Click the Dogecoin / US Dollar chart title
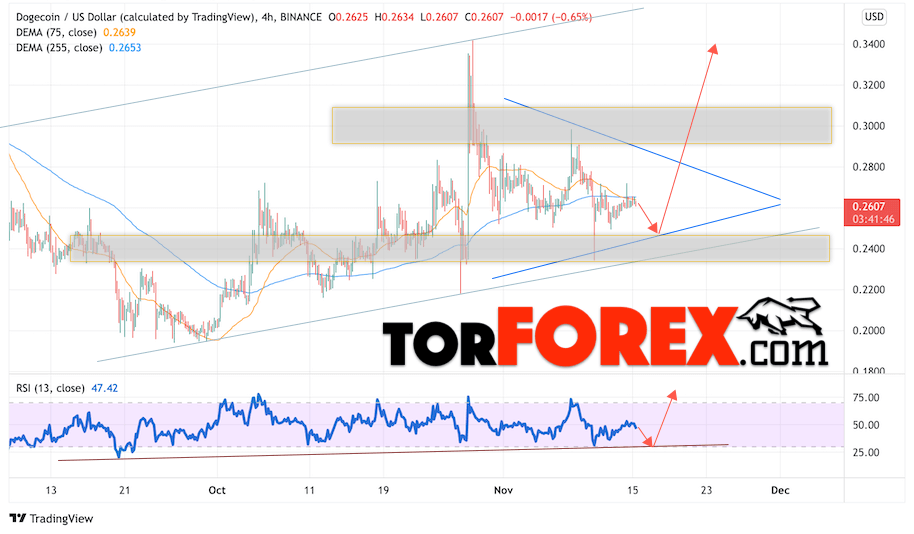Viewport: 914px width, 534px height. pyautogui.click(x=135, y=17)
